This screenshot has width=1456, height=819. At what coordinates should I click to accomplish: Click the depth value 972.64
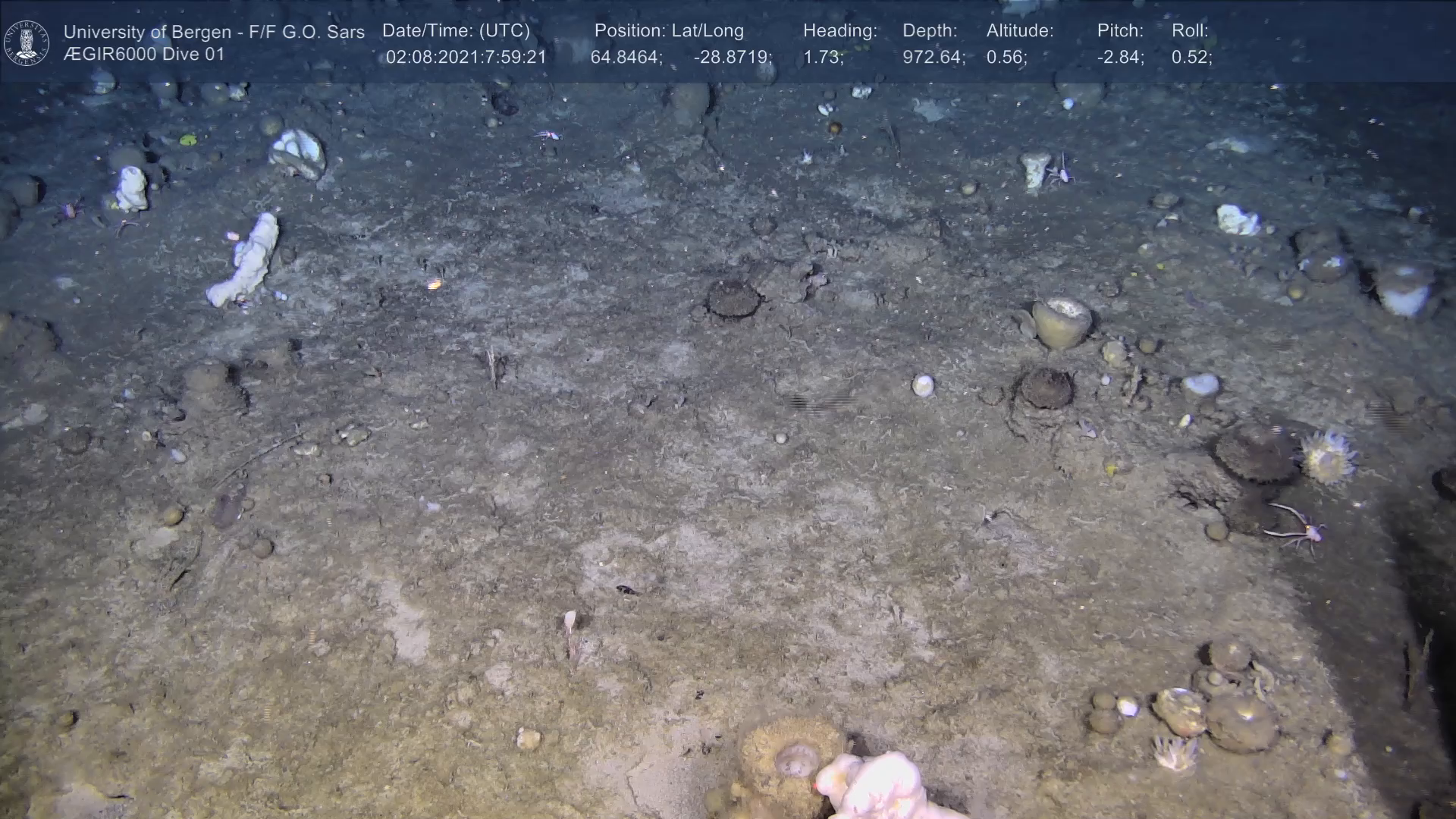tap(934, 58)
